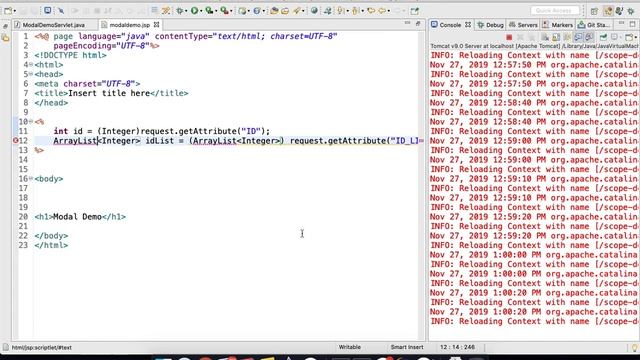This screenshot has width=640, height=360.
Task: Click the main toolbar icon before Quick Access
Action: point(415,11)
